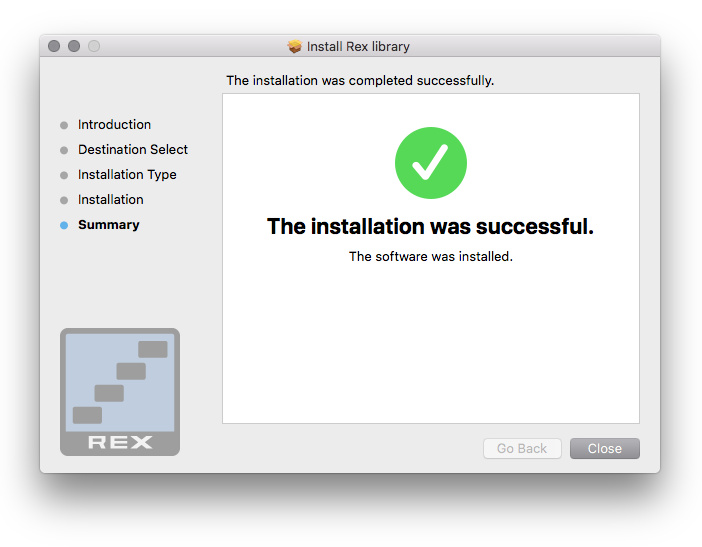Click 'The installation was successful.' heading

pos(430,226)
